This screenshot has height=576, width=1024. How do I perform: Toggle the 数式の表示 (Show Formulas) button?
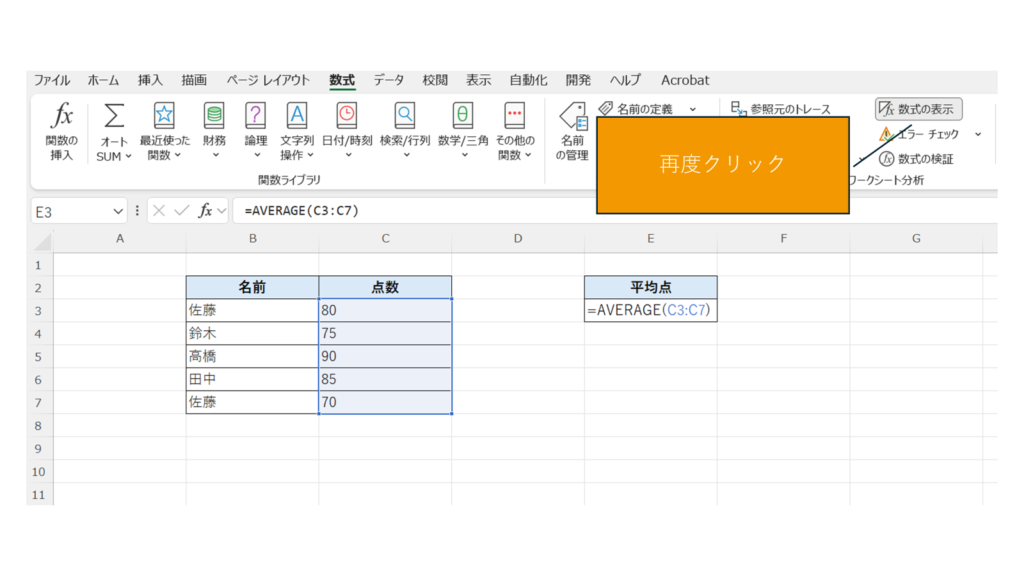(x=918, y=109)
